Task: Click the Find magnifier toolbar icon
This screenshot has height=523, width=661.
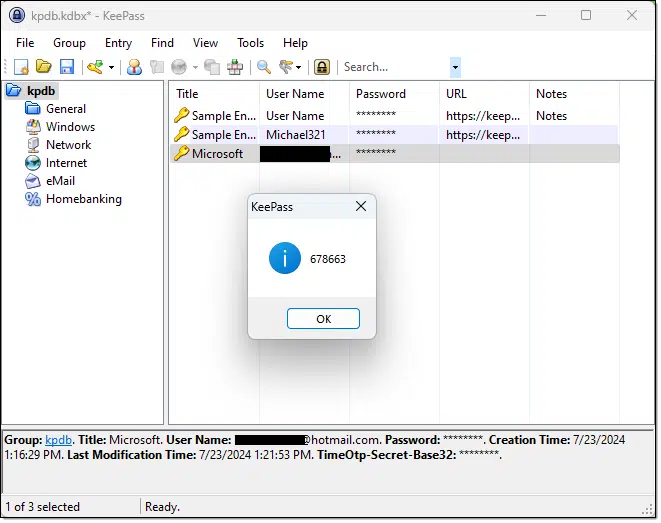Action: click(x=264, y=67)
